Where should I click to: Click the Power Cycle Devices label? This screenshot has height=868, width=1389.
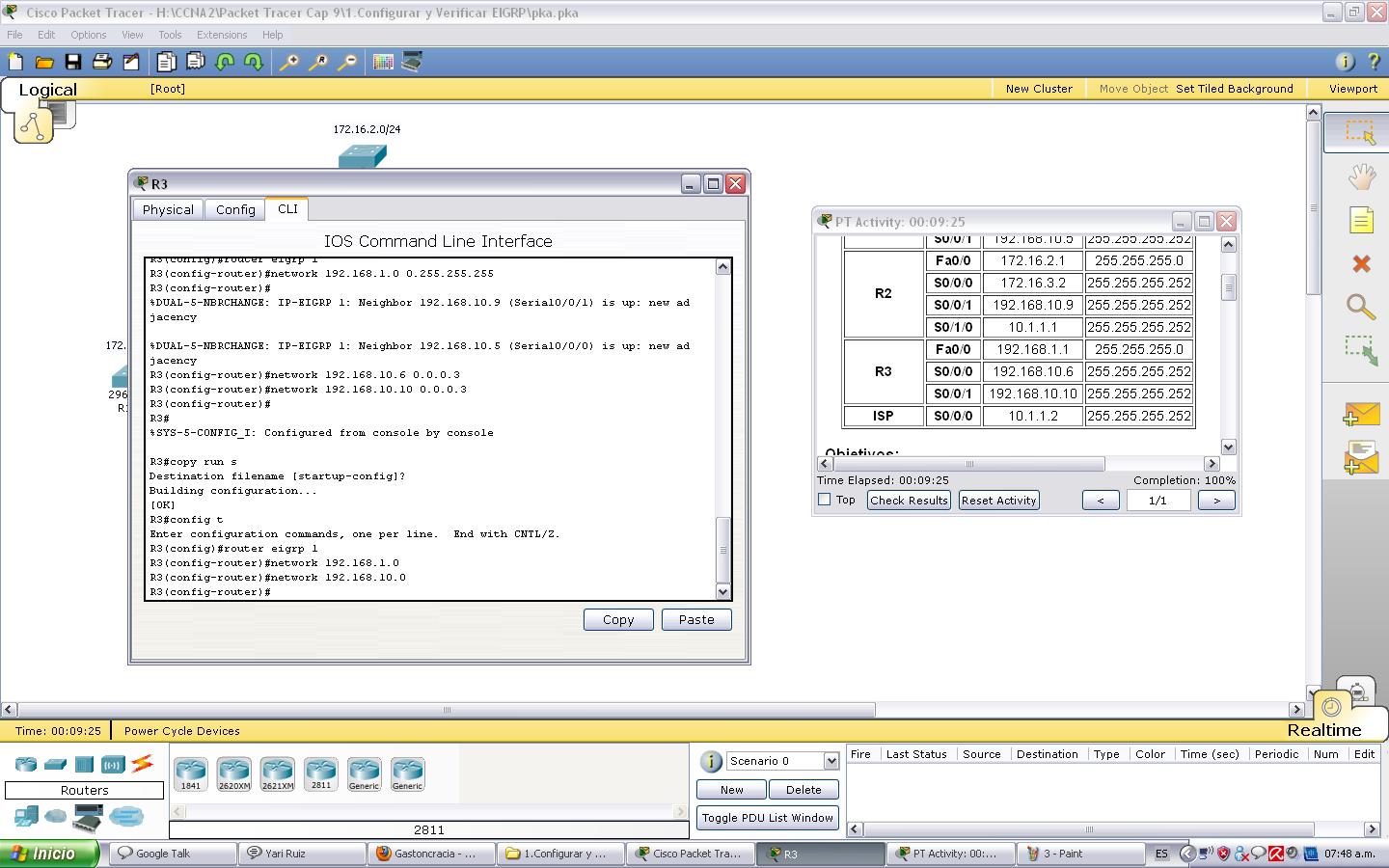click(182, 730)
